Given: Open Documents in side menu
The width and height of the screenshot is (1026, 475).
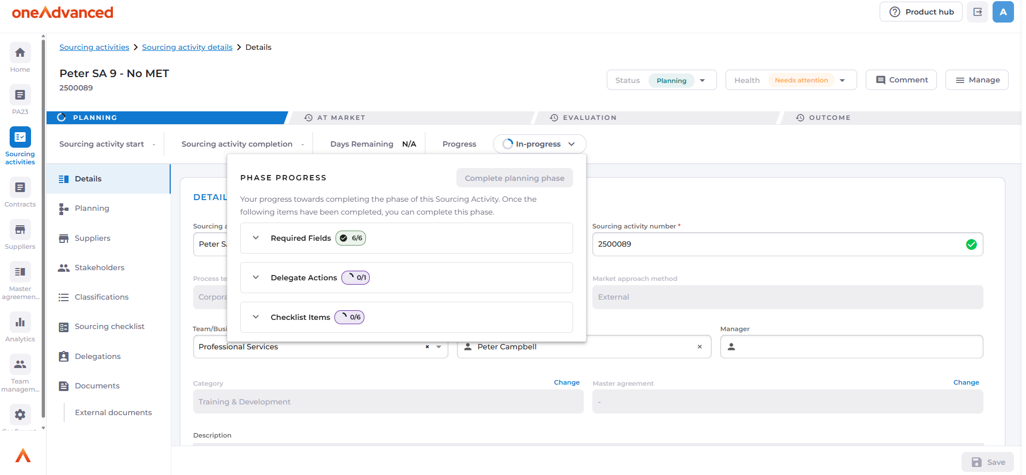Looking at the screenshot, I should pos(108,386).
